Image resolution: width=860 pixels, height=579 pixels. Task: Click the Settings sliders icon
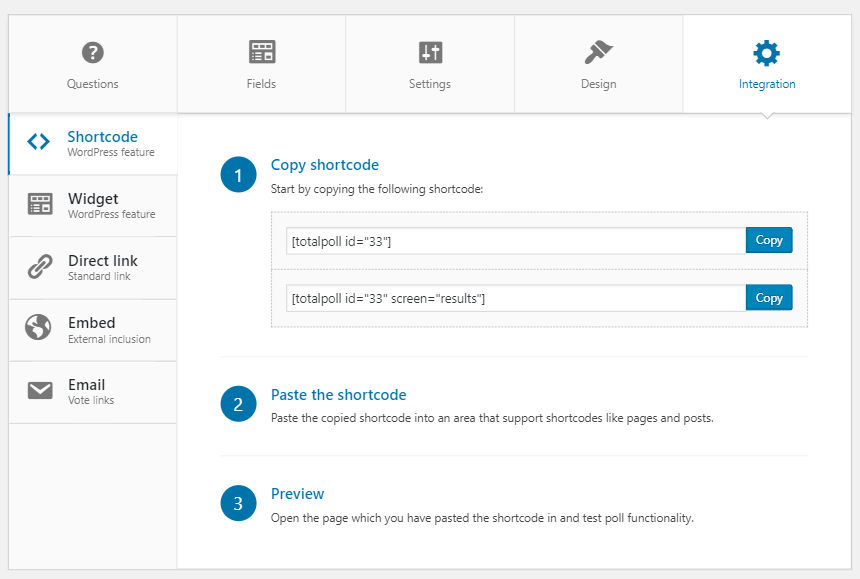(430, 53)
